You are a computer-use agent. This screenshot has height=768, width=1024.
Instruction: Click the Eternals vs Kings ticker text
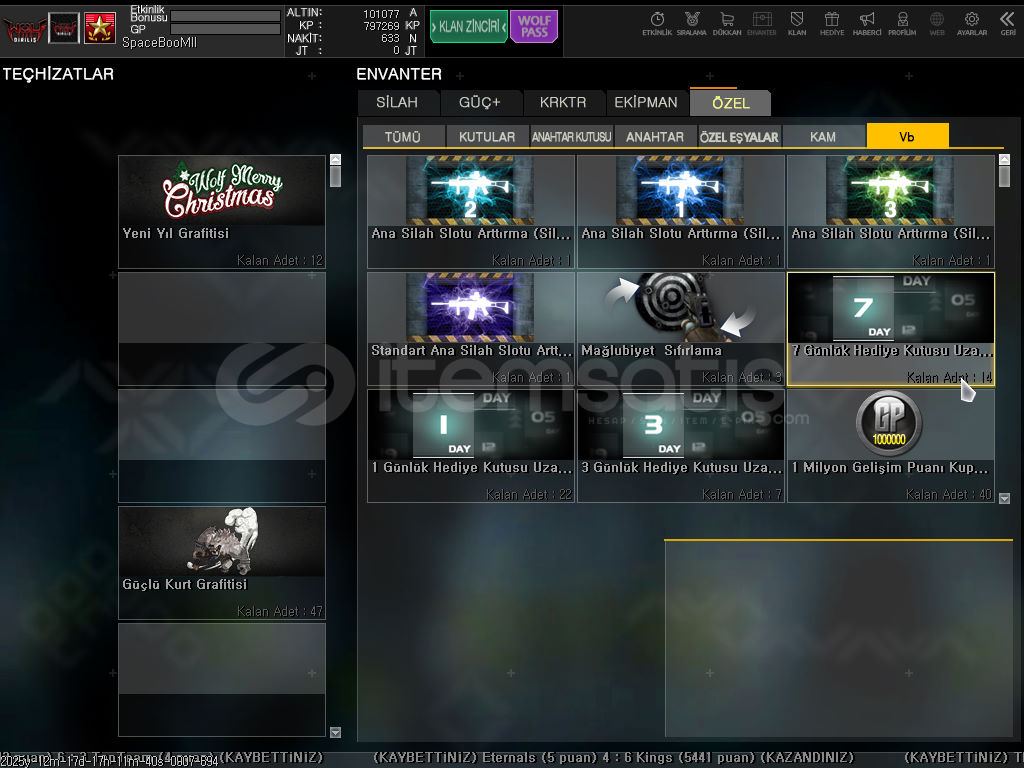click(x=614, y=758)
